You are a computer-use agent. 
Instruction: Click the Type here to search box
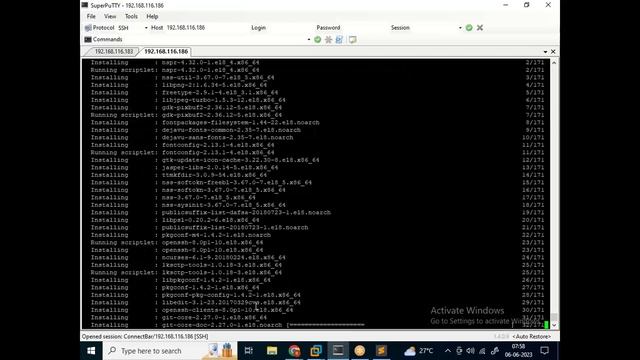point(169,351)
